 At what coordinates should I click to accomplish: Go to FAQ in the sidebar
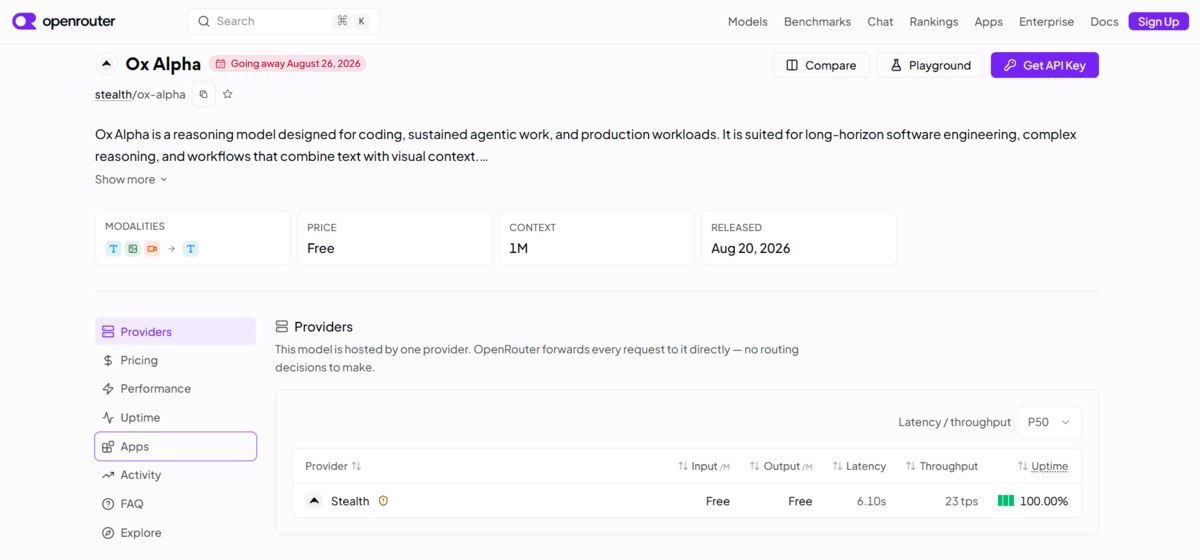click(x=175, y=504)
